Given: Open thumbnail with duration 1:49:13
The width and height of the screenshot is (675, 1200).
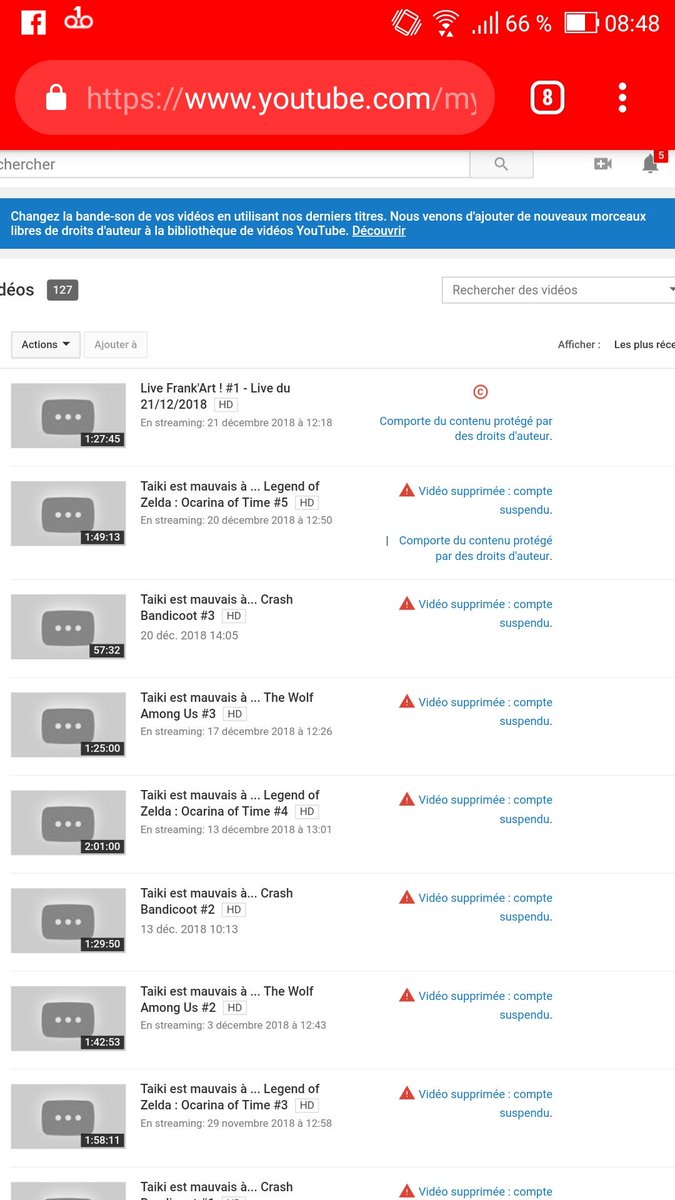Looking at the screenshot, I should (68, 514).
